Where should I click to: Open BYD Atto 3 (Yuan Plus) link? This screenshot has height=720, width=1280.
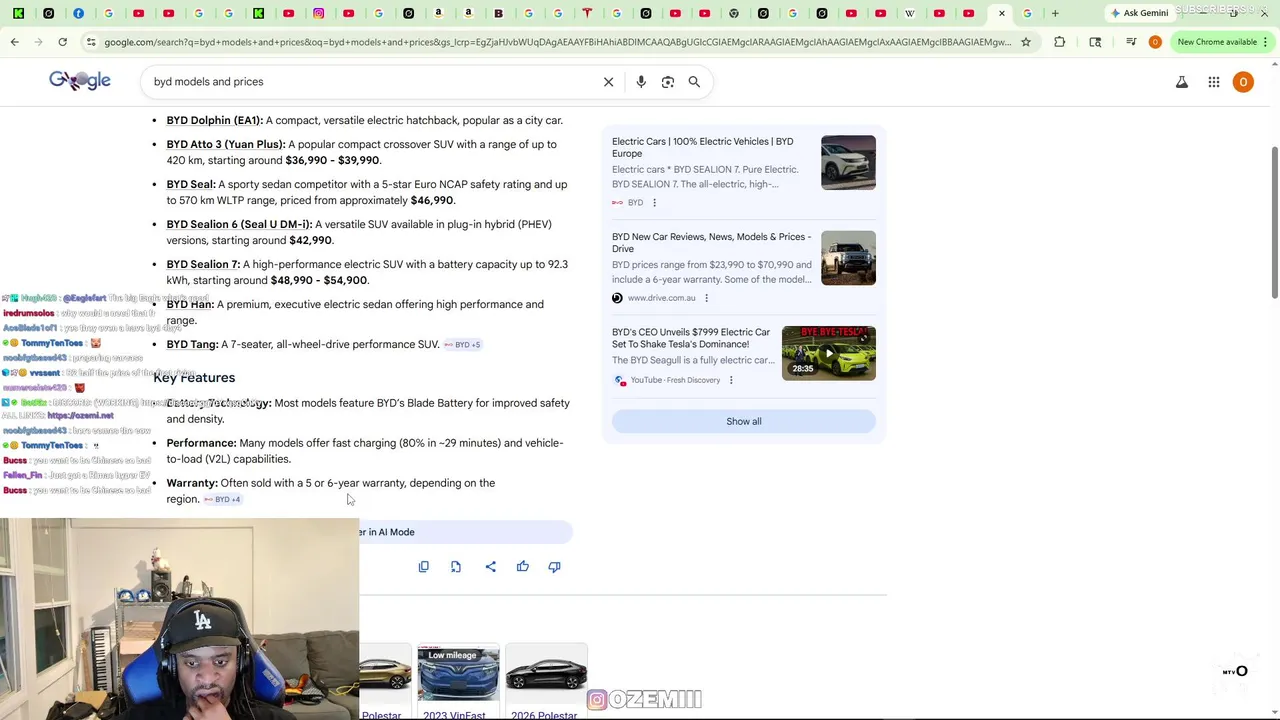pyautogui.click(x=226, y=144)
